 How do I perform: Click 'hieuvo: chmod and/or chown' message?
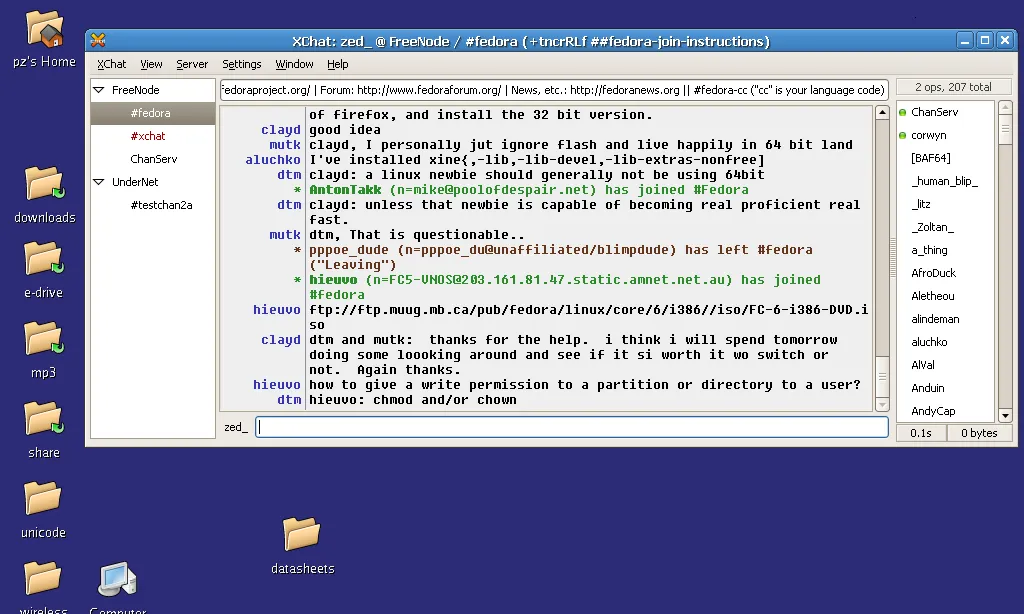413,400
